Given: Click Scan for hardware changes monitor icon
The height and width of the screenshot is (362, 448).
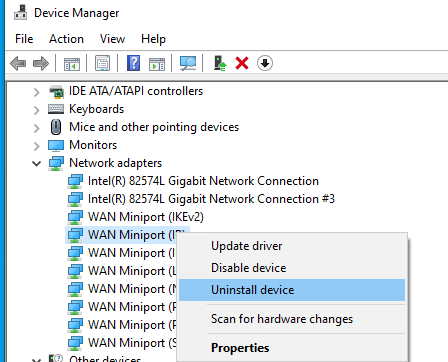Looking at the screenshot, I should click(x=188, y=63).
